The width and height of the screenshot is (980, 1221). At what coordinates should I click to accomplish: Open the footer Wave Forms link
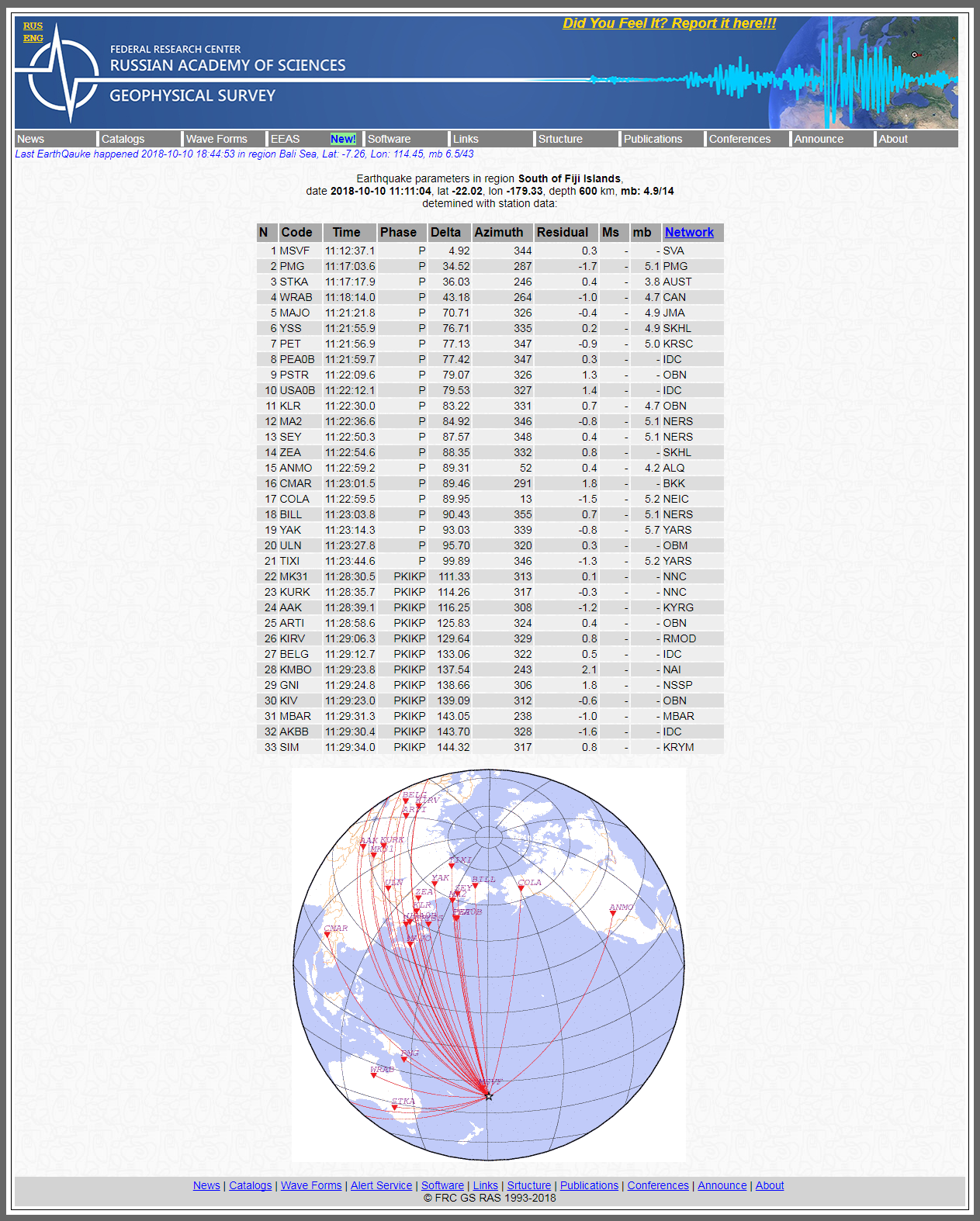311,1185
